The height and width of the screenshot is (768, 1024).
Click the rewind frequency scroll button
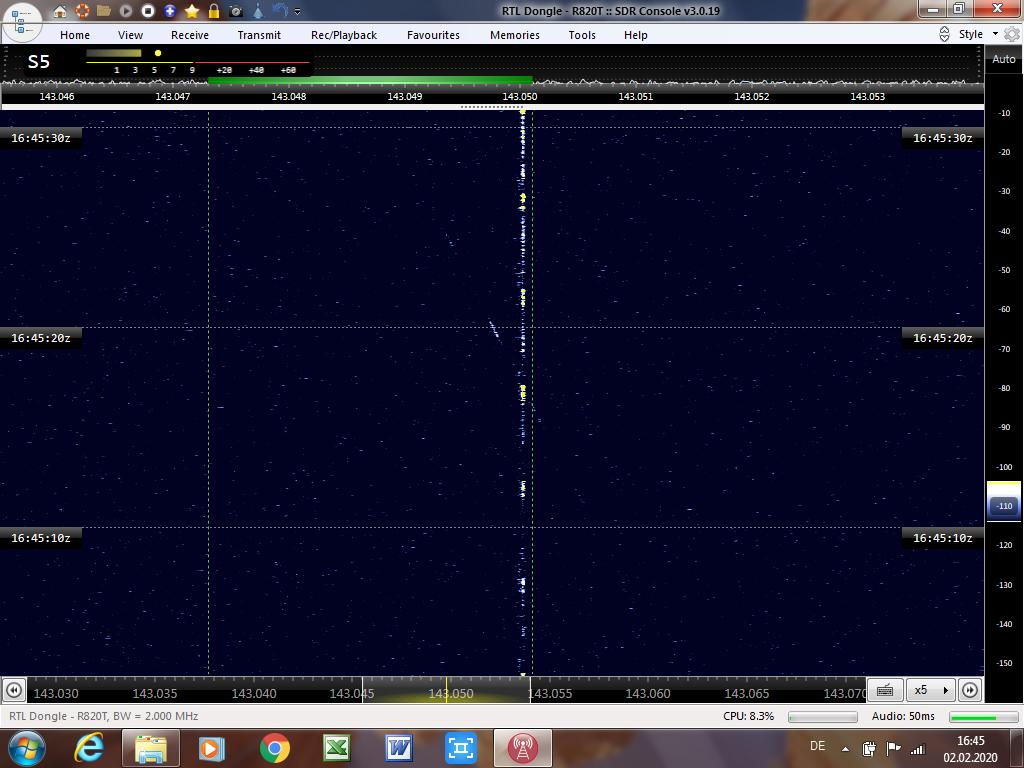(14, 690)
